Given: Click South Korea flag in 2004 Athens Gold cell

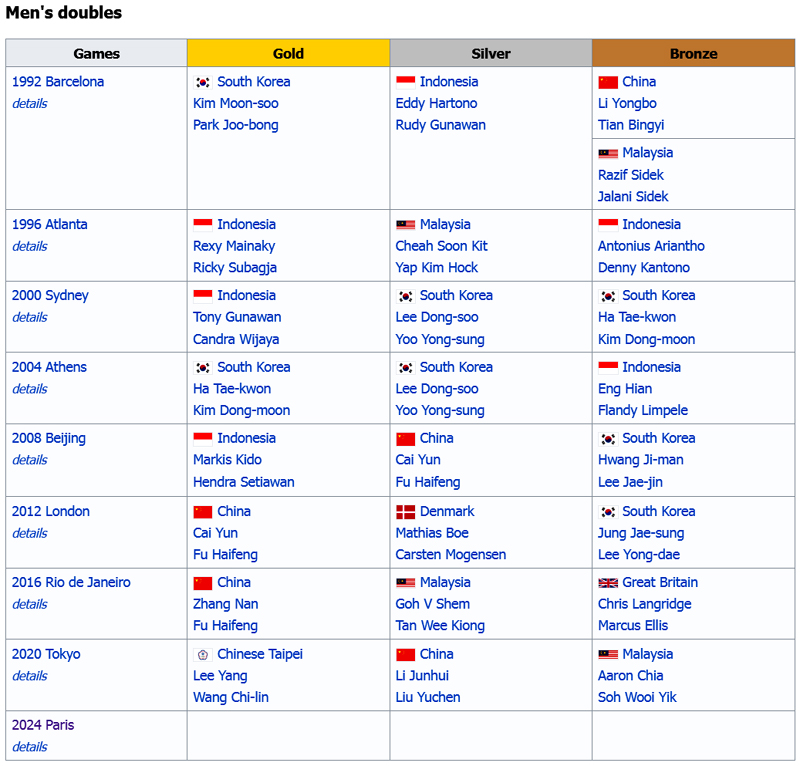Looking at the screenshot, I should point(203,367).
